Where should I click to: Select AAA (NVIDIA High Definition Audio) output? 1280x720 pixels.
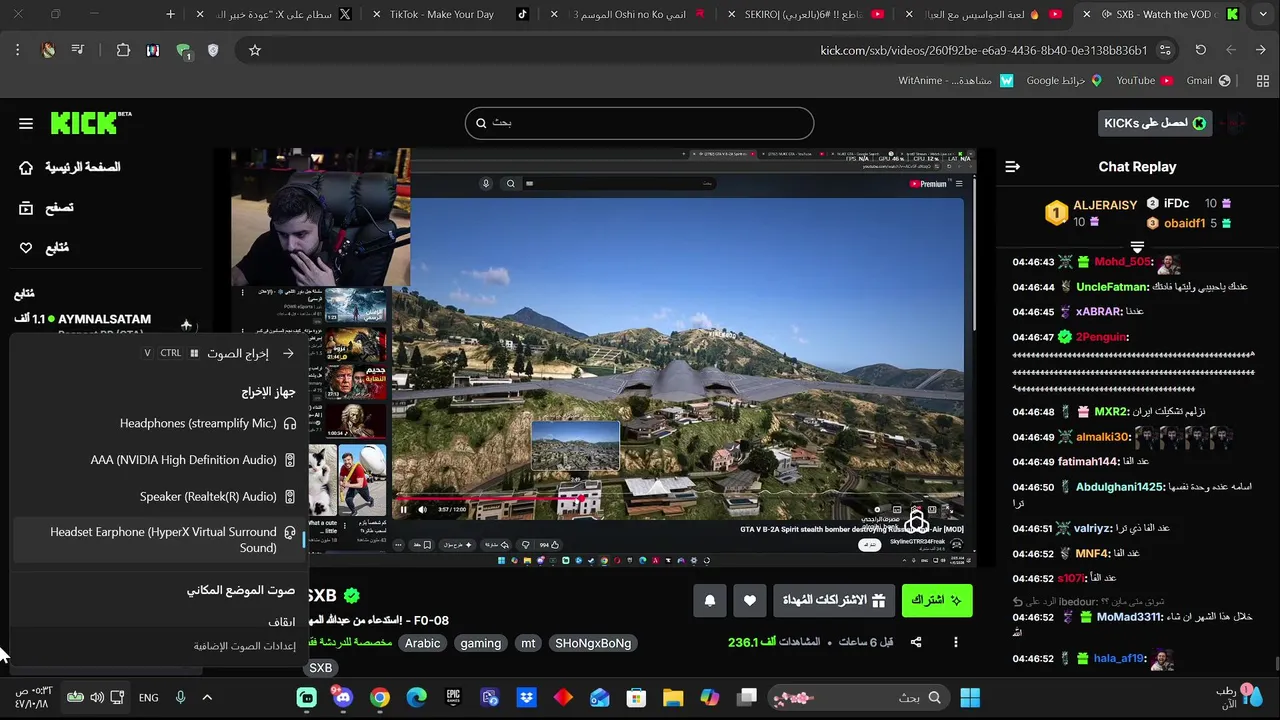click(x=160, y=460)
